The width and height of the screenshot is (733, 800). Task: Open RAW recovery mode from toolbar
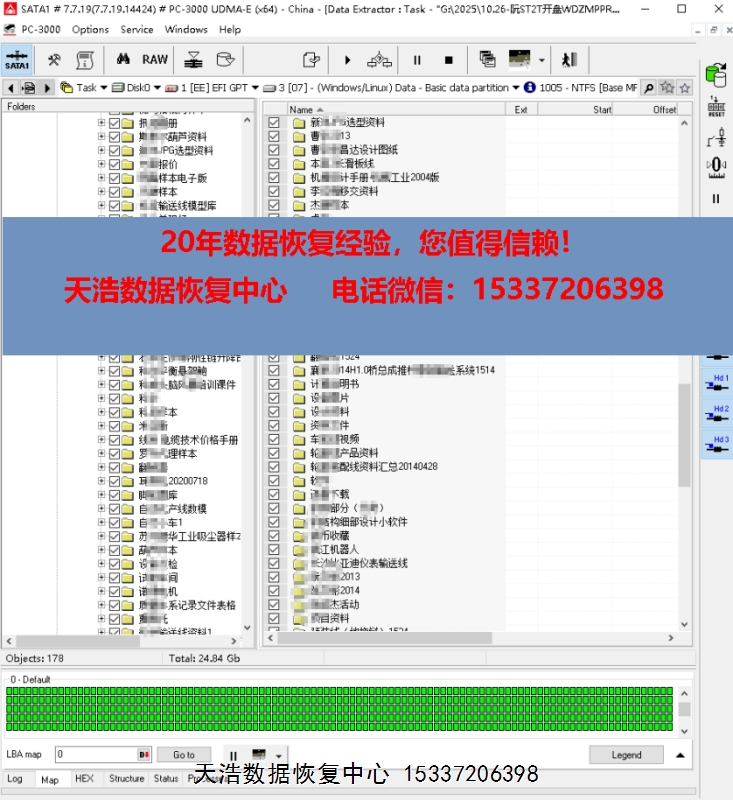pyautogui.click(x=155, y=59)
